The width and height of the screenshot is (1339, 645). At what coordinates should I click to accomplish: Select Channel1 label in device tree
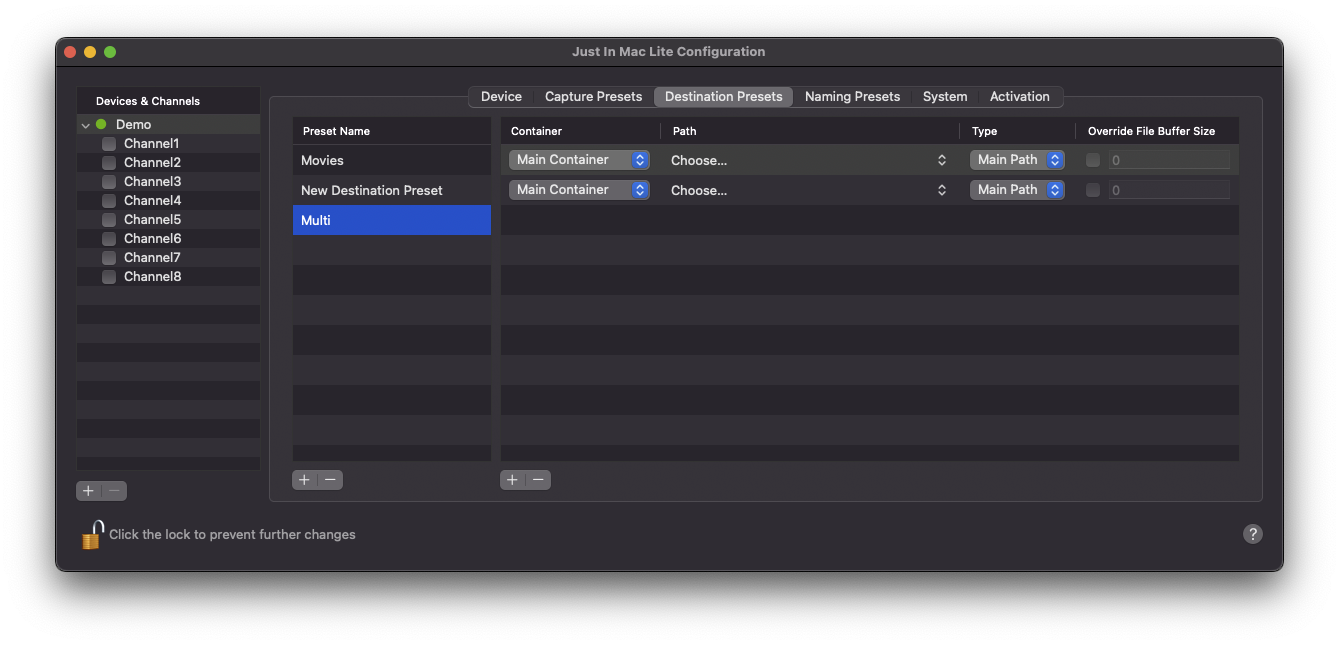point(151,144)
